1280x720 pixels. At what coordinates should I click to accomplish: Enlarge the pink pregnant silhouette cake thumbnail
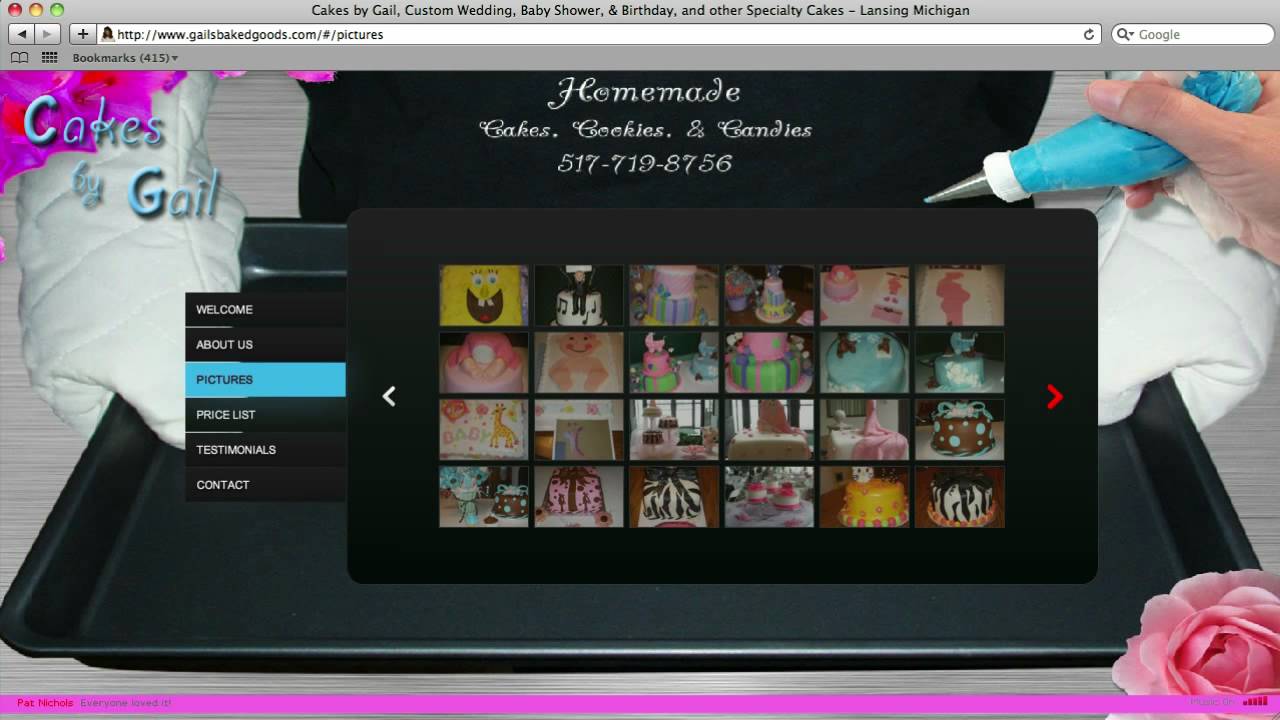click(x=960, y=295)
